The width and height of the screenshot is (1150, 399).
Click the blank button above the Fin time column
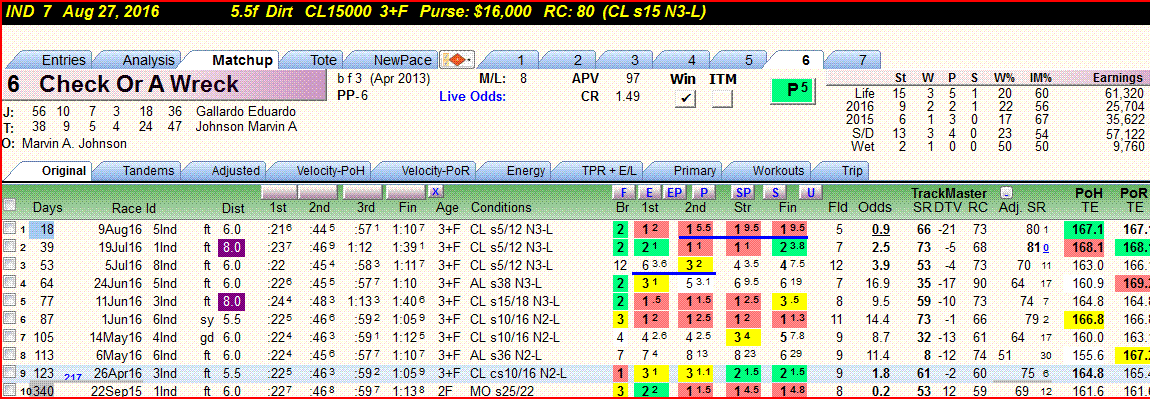(x=406, y=191)
